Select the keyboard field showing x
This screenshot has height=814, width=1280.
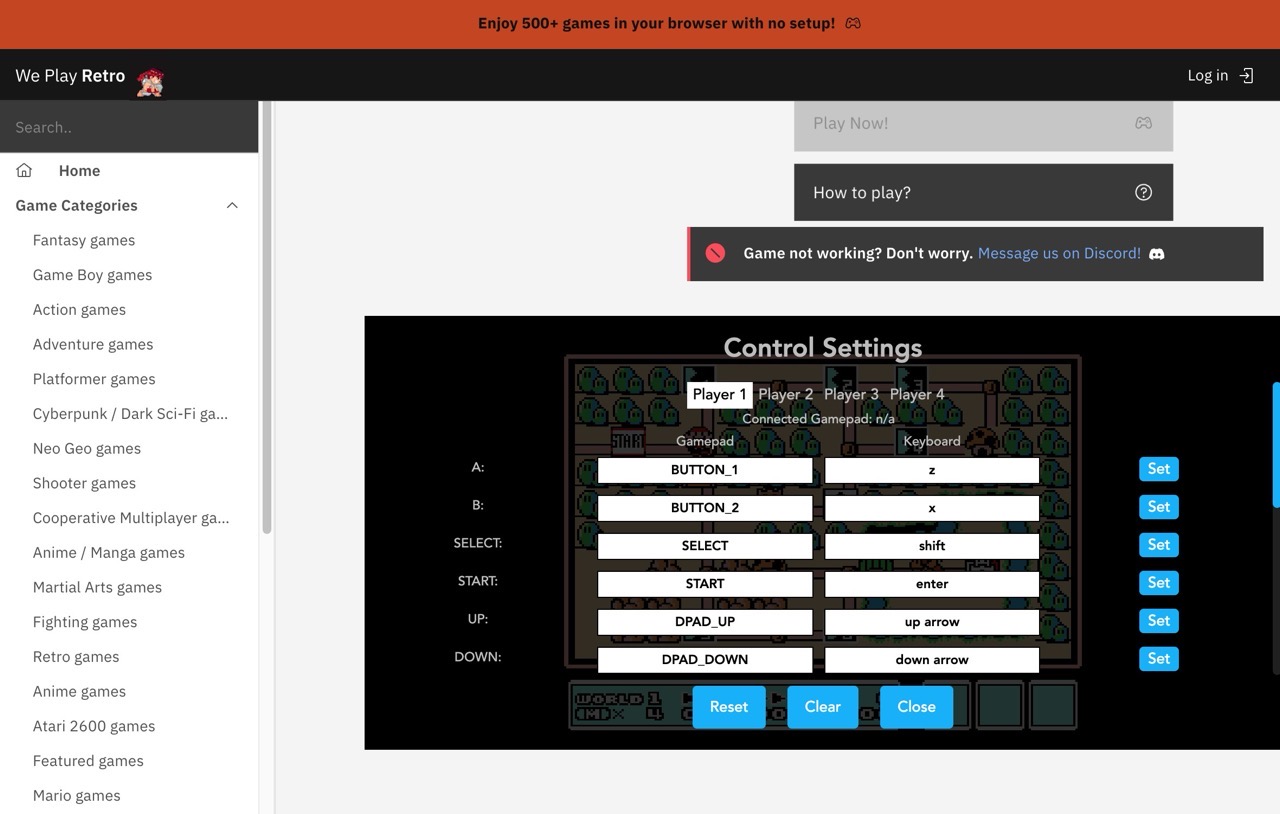pyautogui.click(x=932, y=508)
